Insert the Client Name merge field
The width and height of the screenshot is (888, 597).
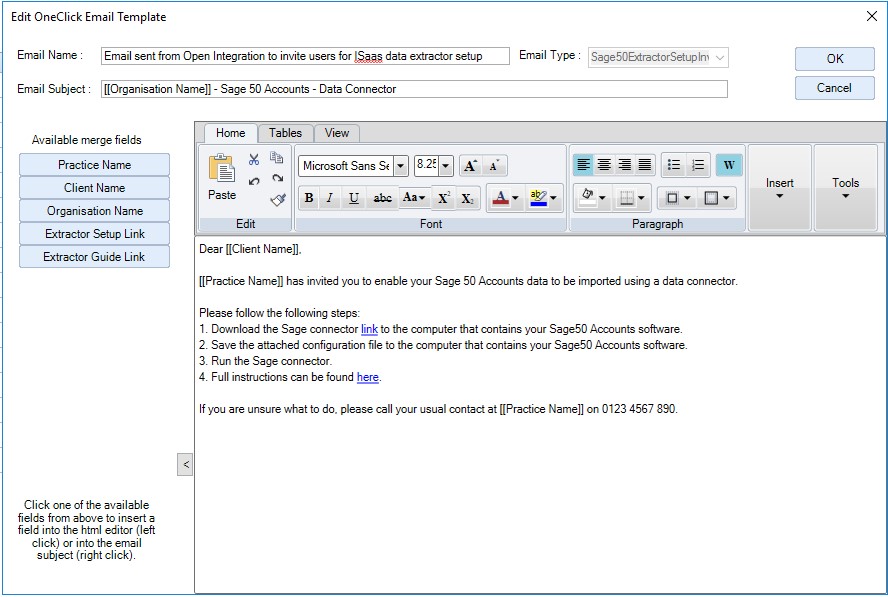95,187
